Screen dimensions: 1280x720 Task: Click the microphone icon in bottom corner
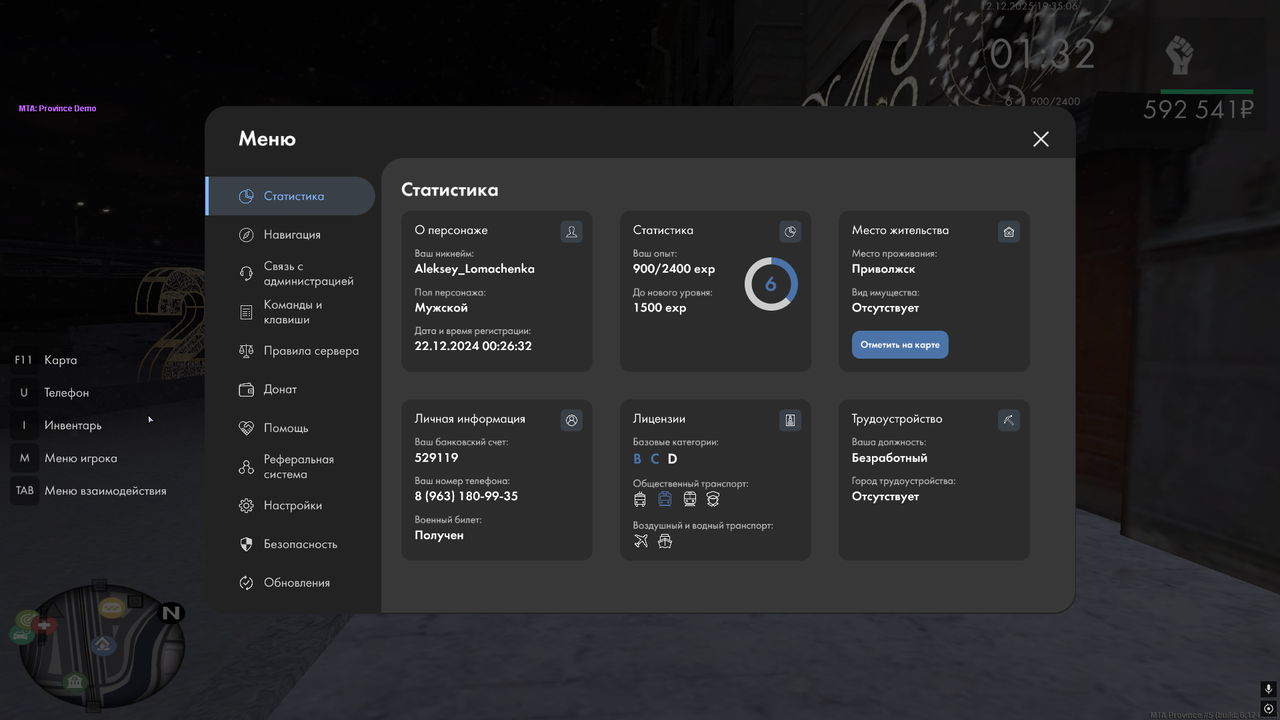(1268, 690)
